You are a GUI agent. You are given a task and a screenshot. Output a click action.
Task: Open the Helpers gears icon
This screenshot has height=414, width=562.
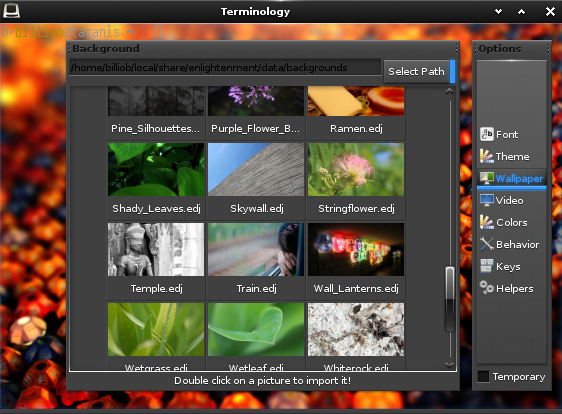(x=486, y=288)
